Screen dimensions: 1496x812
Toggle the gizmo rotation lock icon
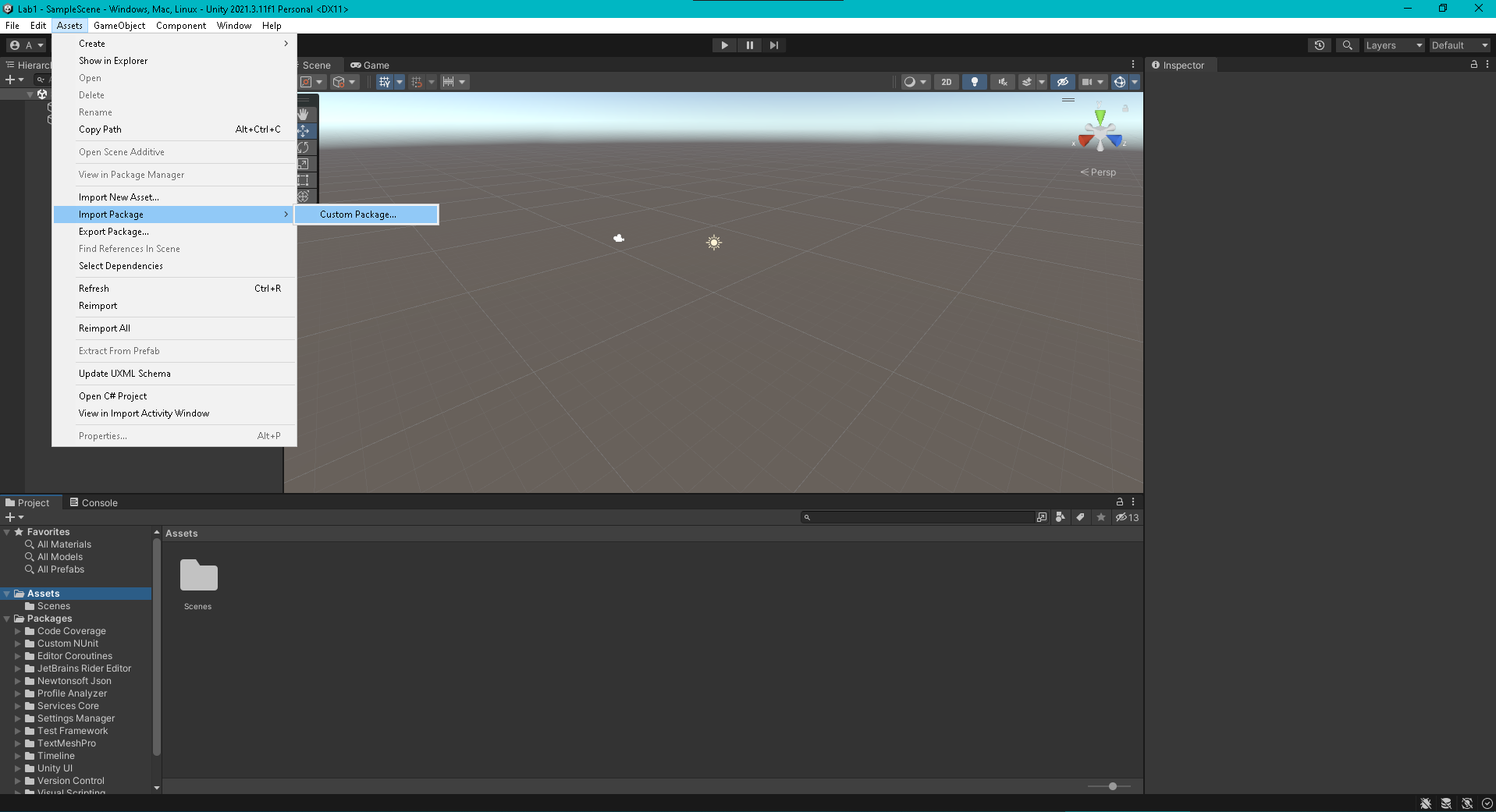pyautogui.click(x=1125, y=108)
